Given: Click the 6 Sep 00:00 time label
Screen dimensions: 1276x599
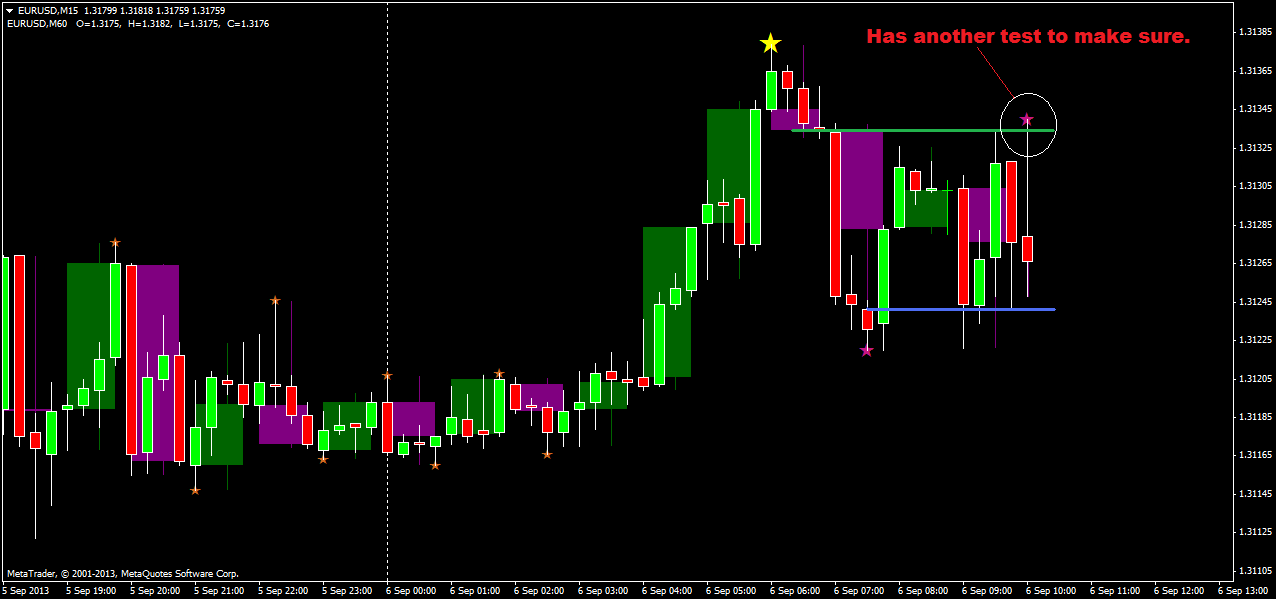Looking at the screenshot, I should click(x=412, y=591).
